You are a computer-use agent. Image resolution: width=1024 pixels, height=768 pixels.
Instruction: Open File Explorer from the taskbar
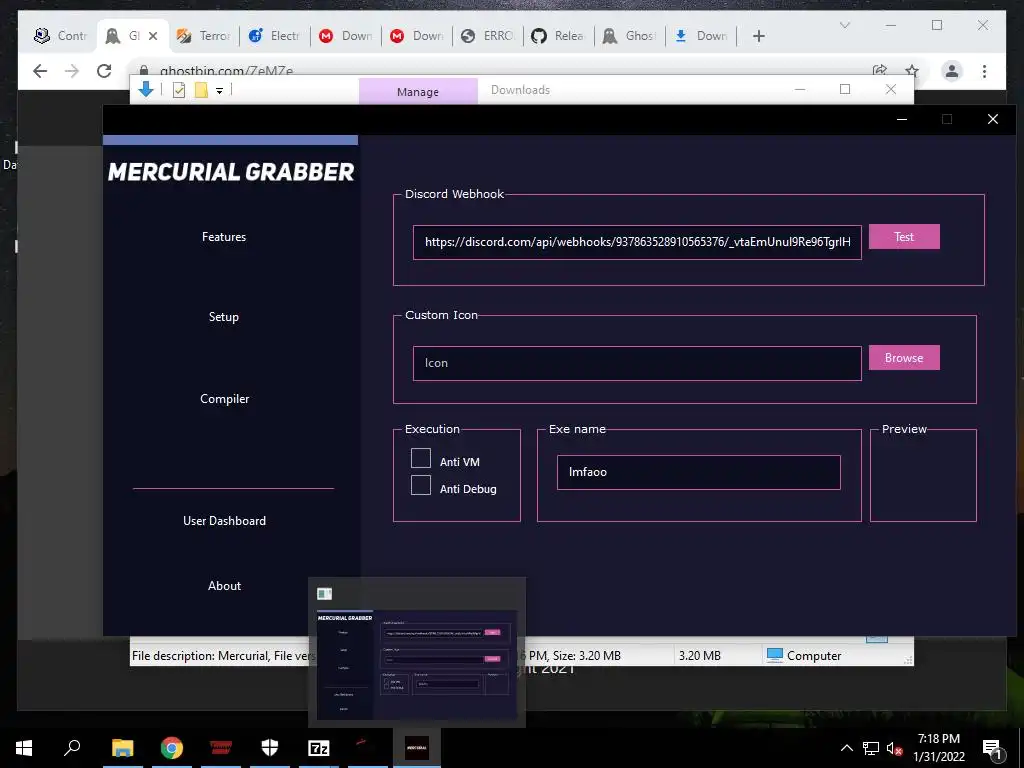pos(122,748)
